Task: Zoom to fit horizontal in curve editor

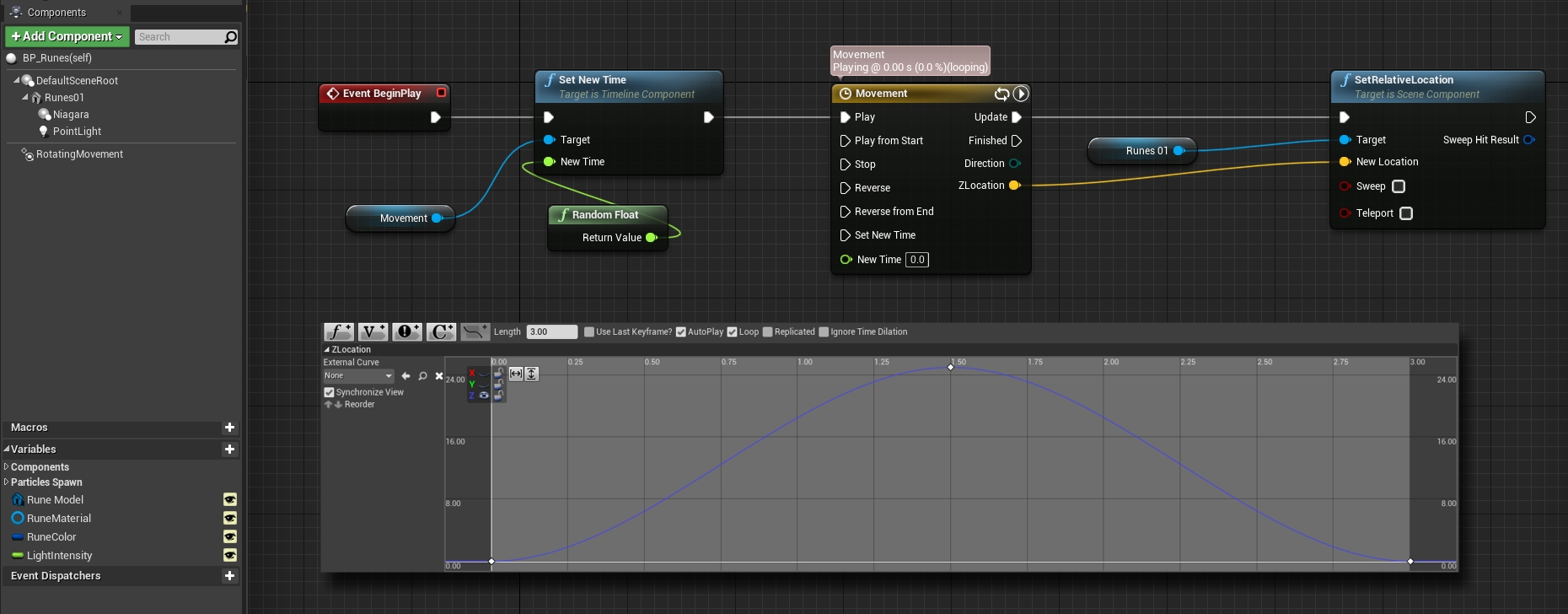Action: click(x=516, y=374)
